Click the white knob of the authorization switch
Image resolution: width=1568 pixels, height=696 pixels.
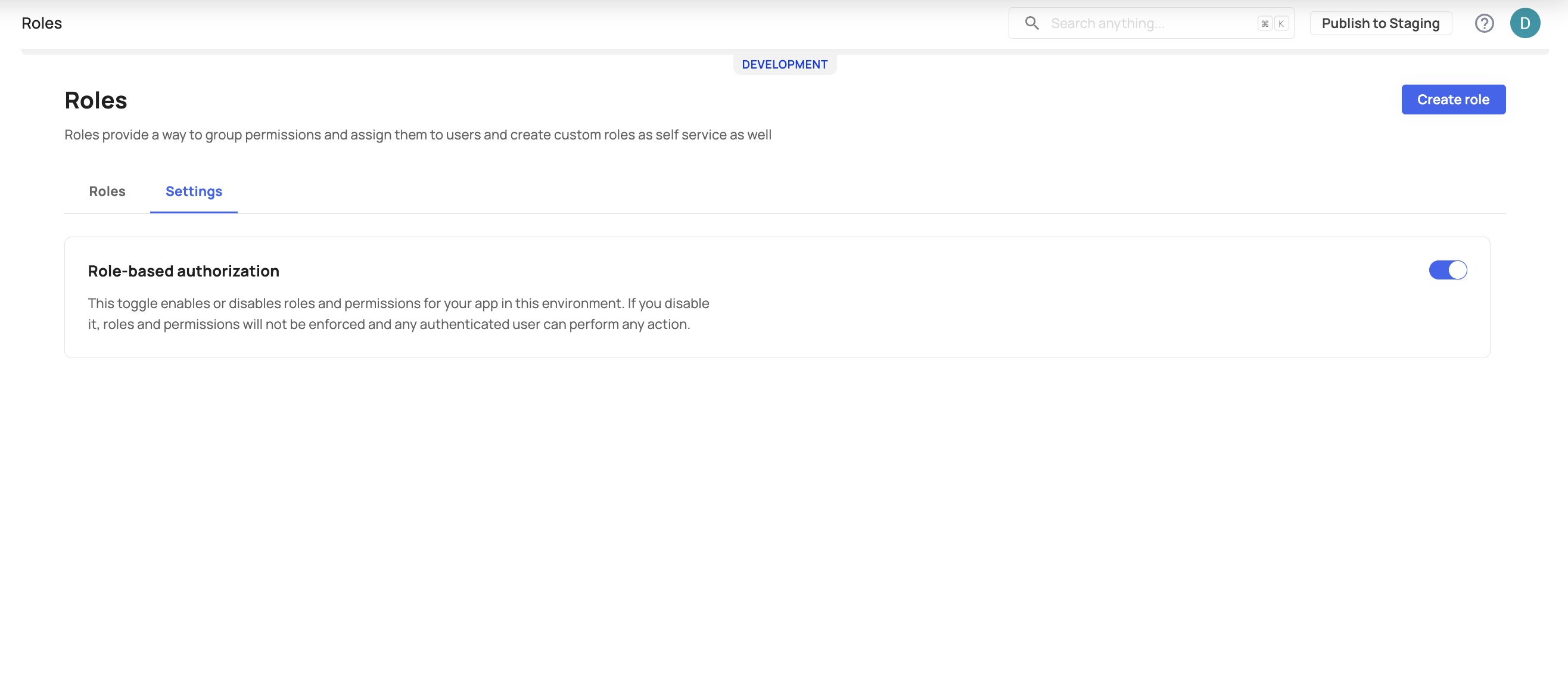(1457, 270)
